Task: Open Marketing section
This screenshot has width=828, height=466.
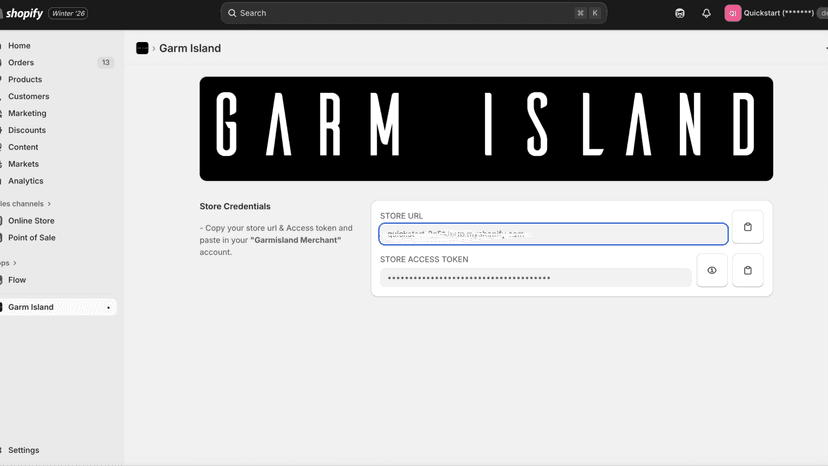Action: (27, 113)
